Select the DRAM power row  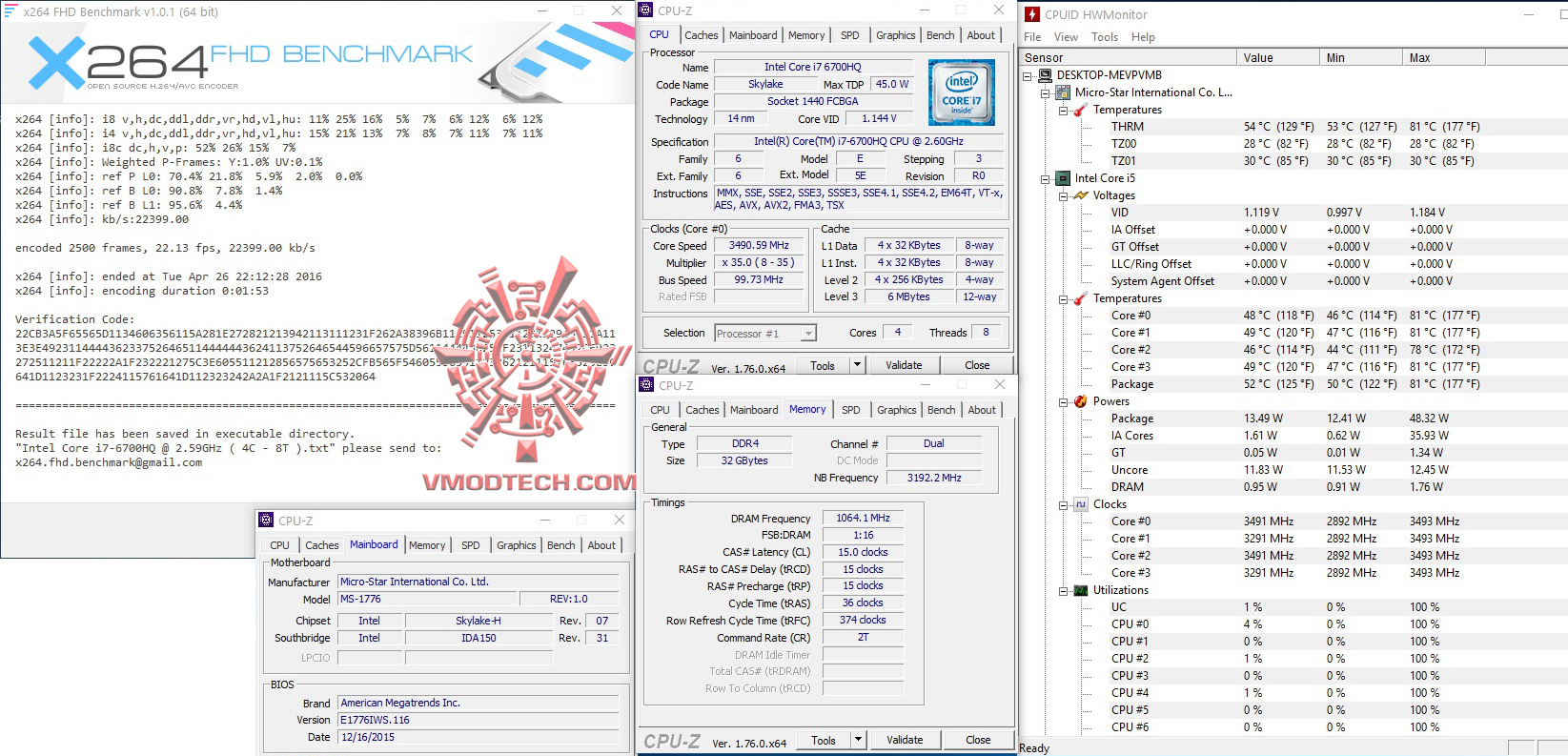point(1294,487)
